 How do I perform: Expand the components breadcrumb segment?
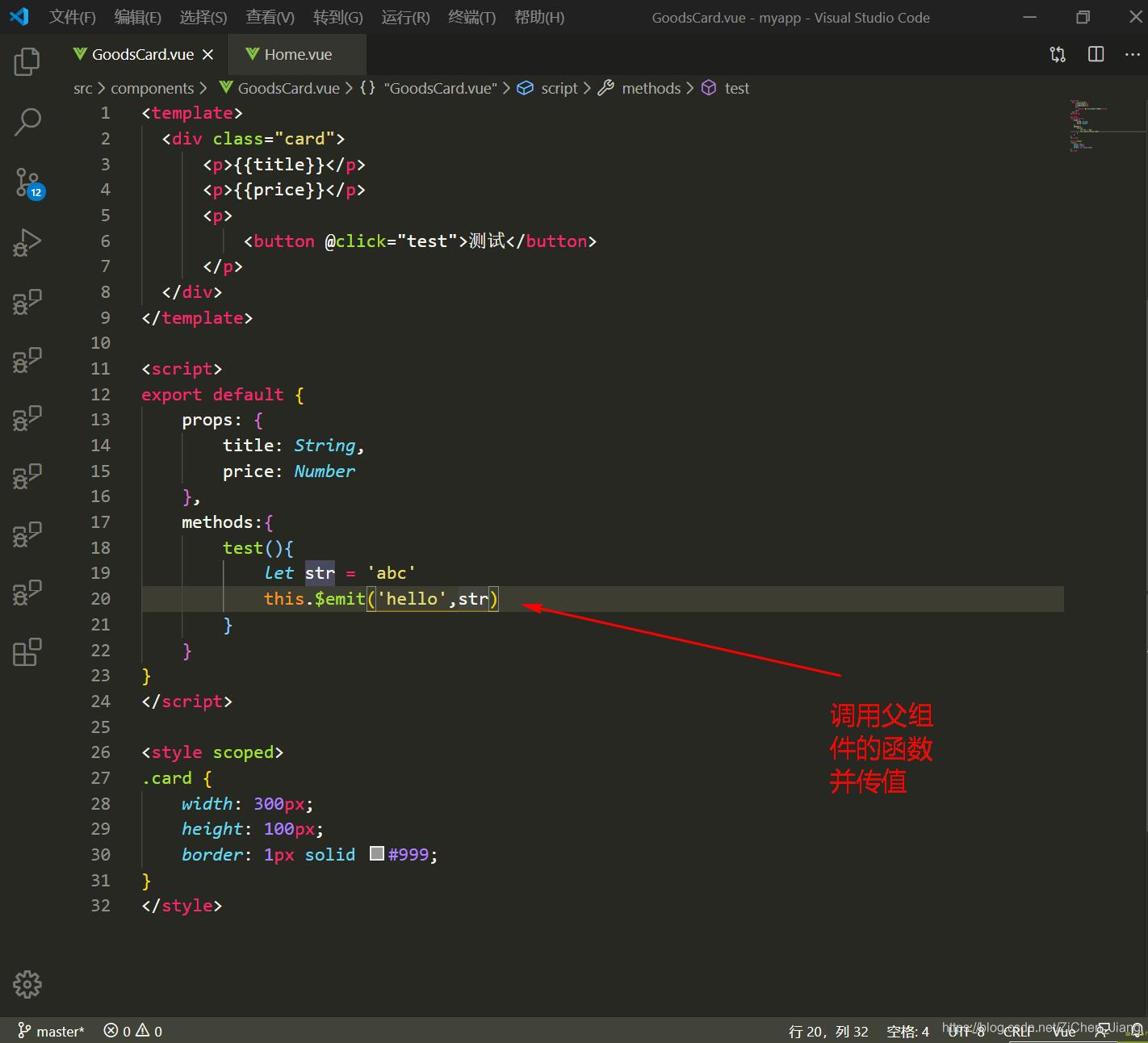(x=152, y=88)
